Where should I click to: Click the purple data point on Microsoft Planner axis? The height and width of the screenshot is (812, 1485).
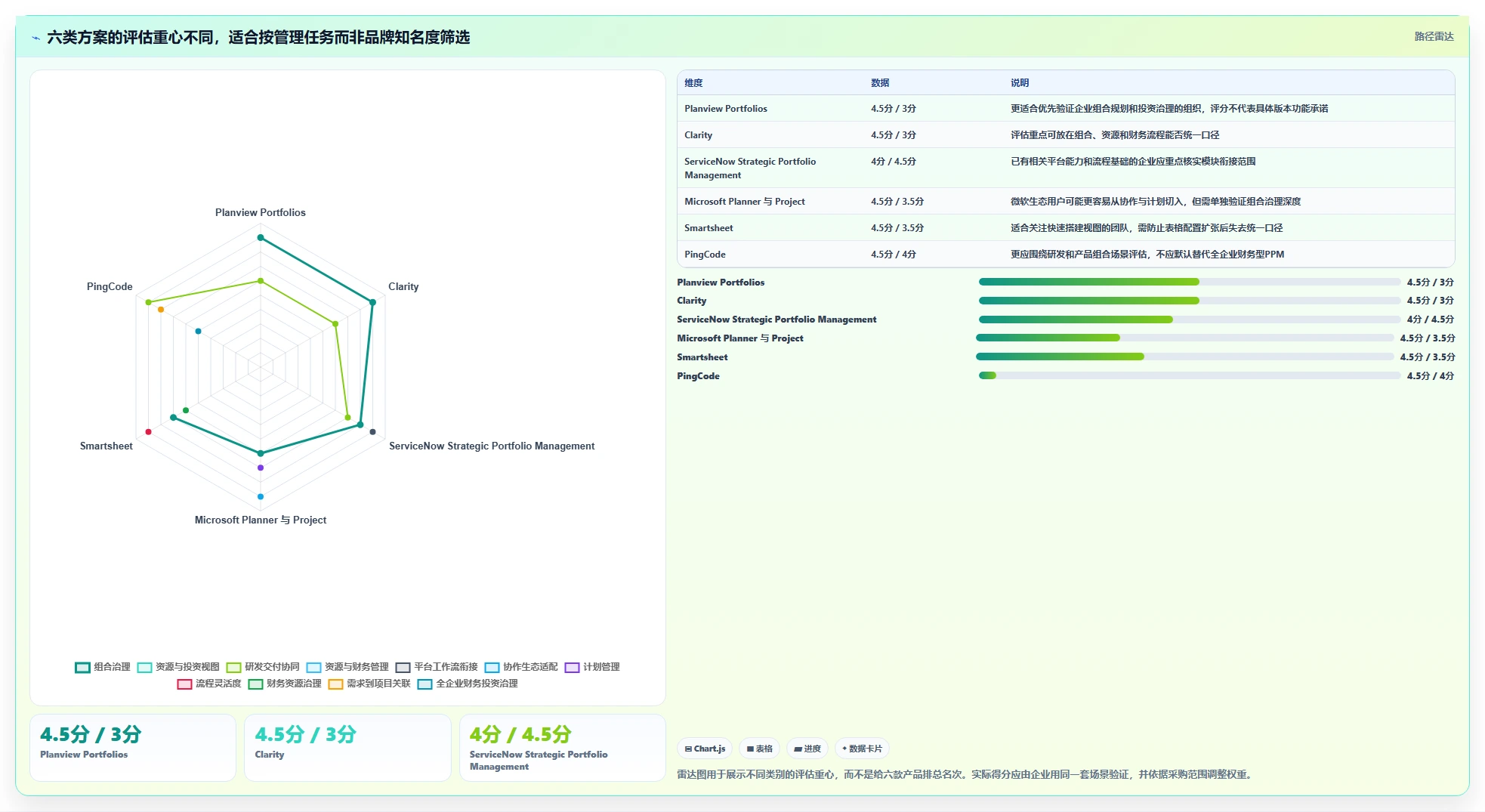click(x=261, y=468)
